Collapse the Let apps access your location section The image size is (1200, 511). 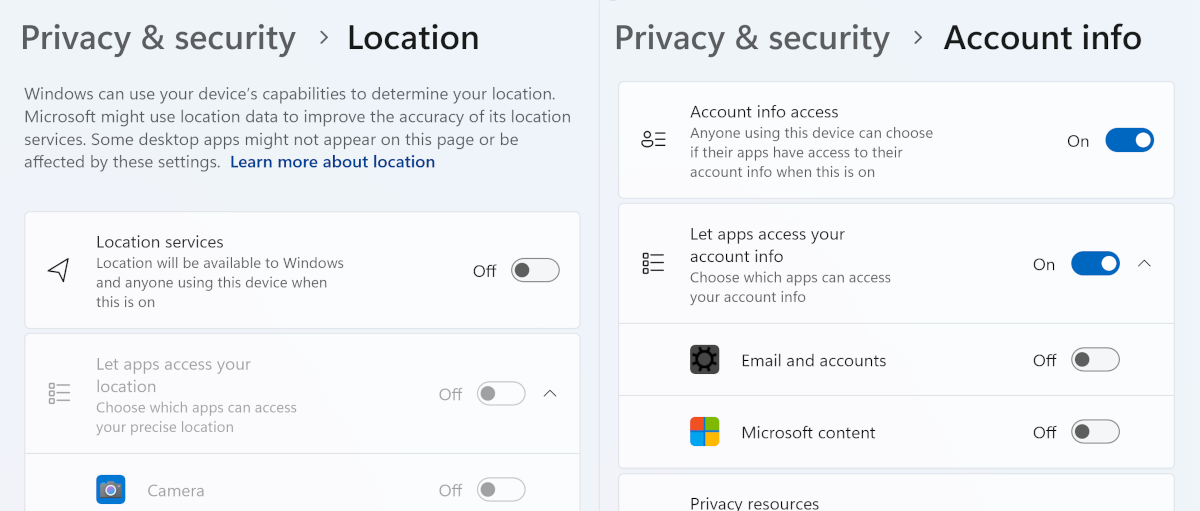(550, 394)
